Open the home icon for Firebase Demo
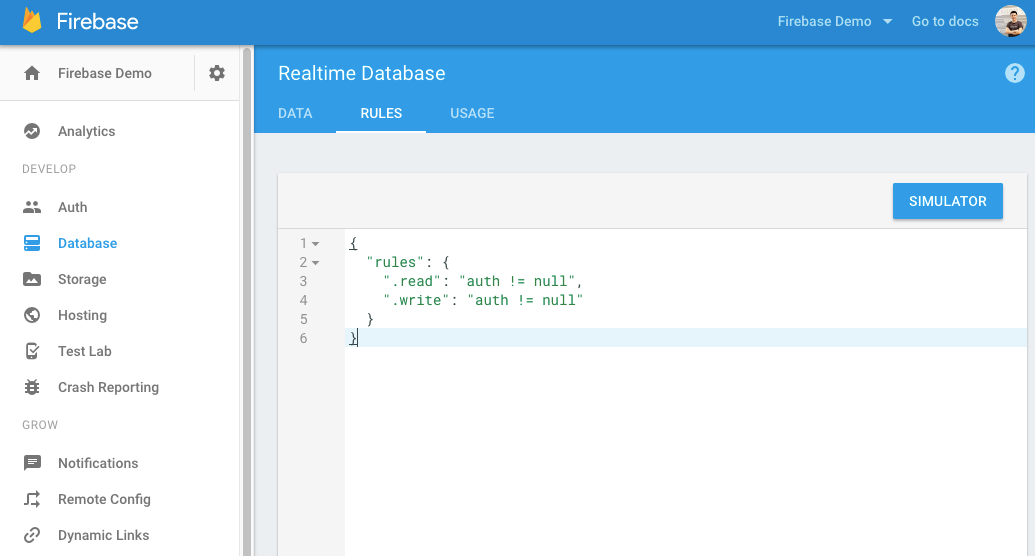Image resolution: width=1035 pixels, height=556 pixels. coord(32,73)
